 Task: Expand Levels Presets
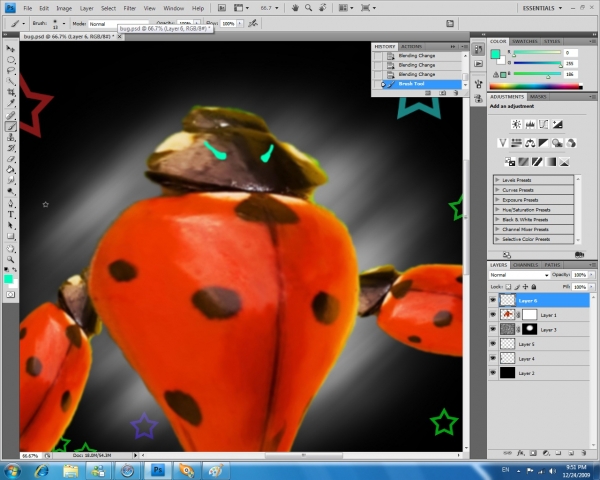click(497, 180)
